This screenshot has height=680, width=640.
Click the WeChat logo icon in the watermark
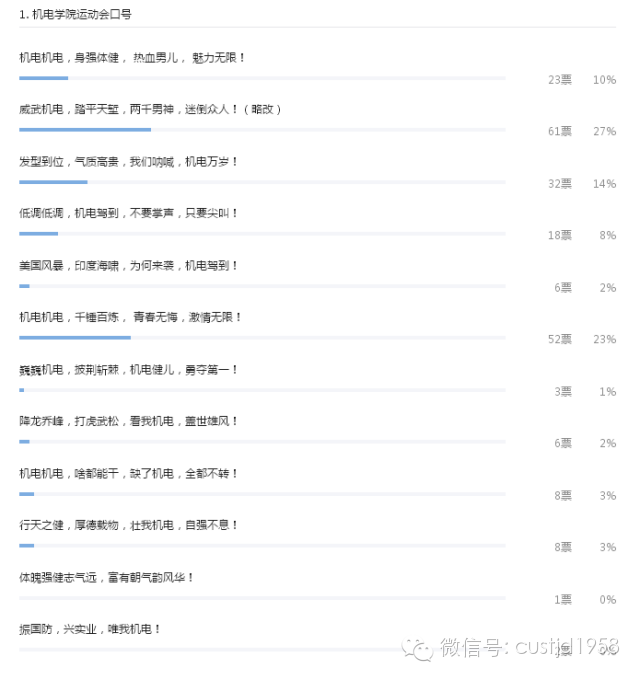[x=417, y=649]
